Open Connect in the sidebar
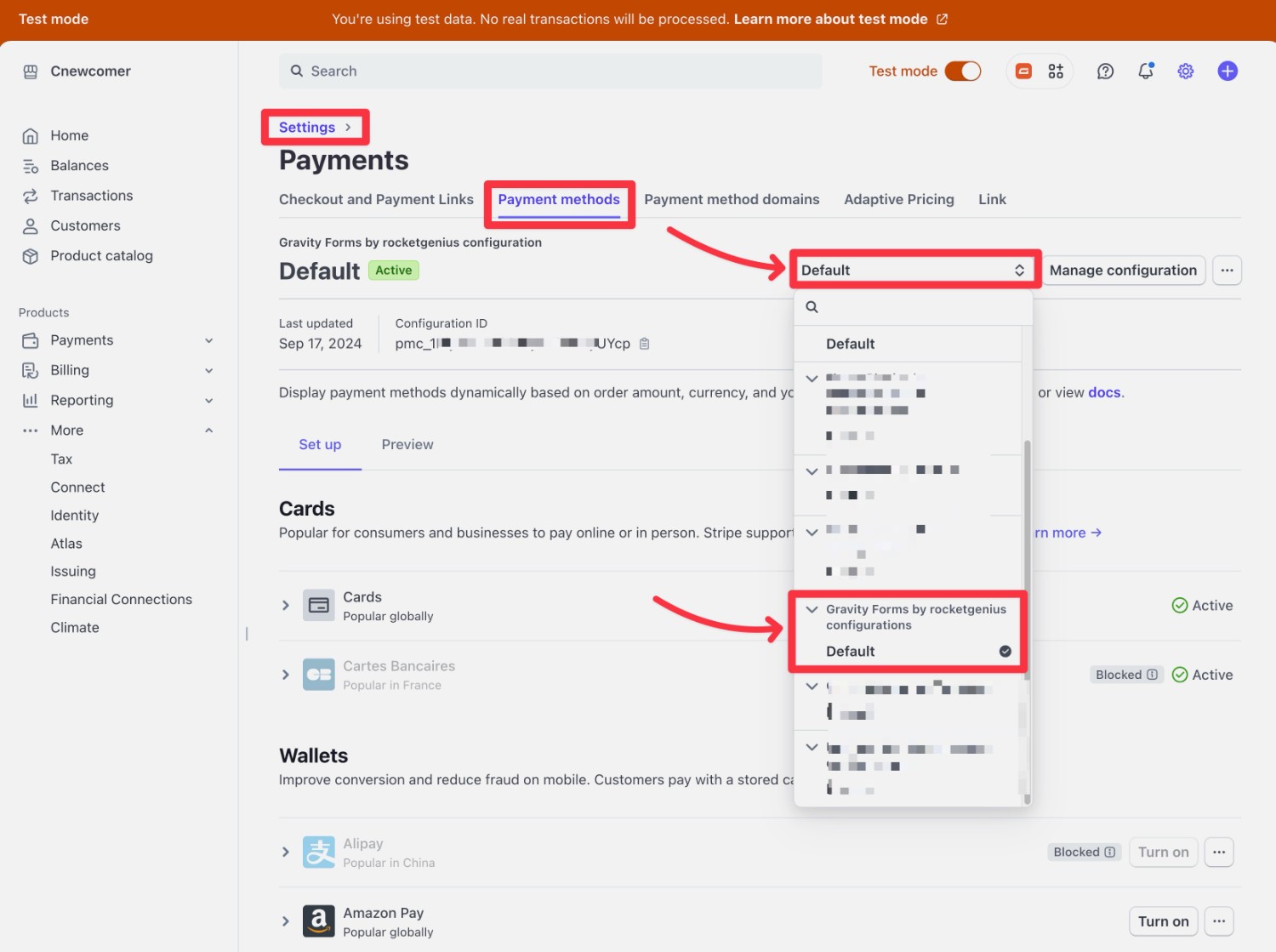This screenshot has height=952, width=1276. click(x=77, y=487)
